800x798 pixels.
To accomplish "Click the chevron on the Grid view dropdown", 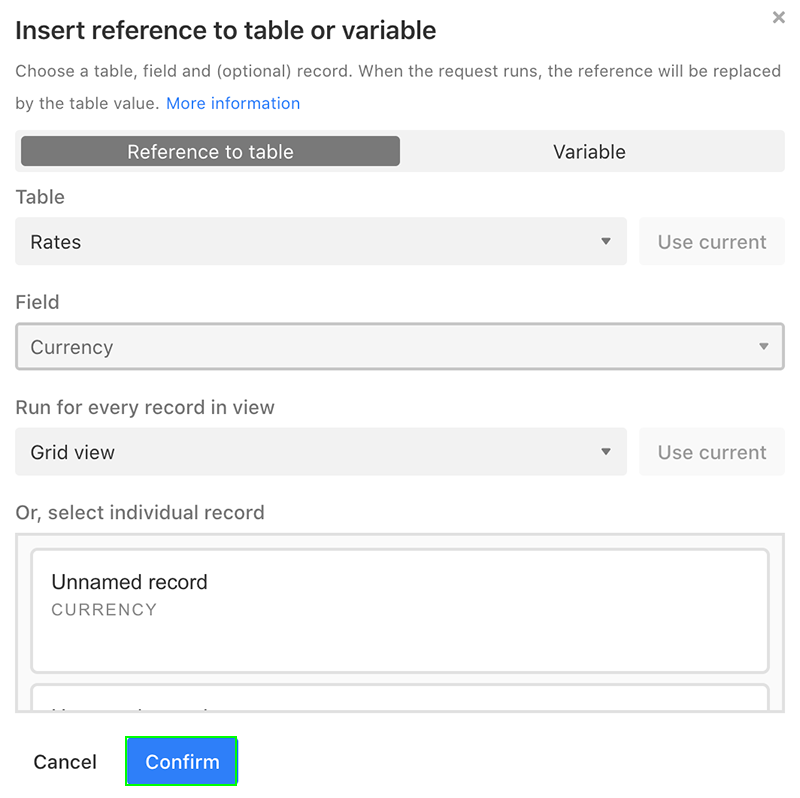I will tap(606, 452).
